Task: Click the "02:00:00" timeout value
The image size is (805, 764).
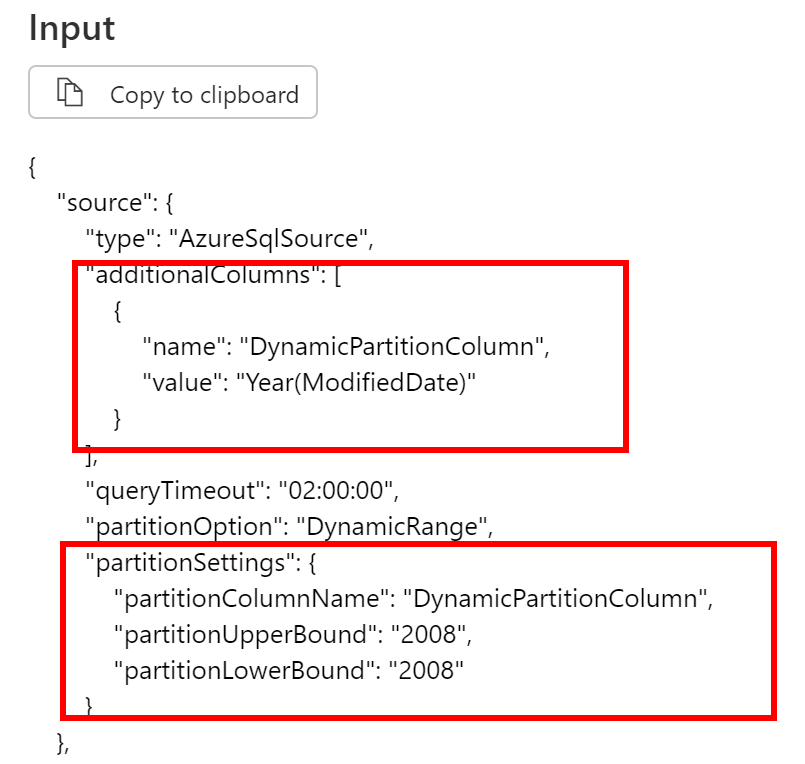Action: tap(336, 491)
